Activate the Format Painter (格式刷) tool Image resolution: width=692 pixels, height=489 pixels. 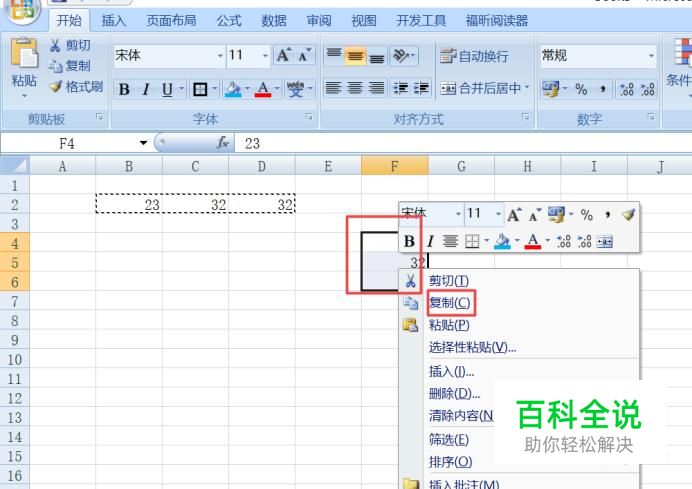click(76, 87)
